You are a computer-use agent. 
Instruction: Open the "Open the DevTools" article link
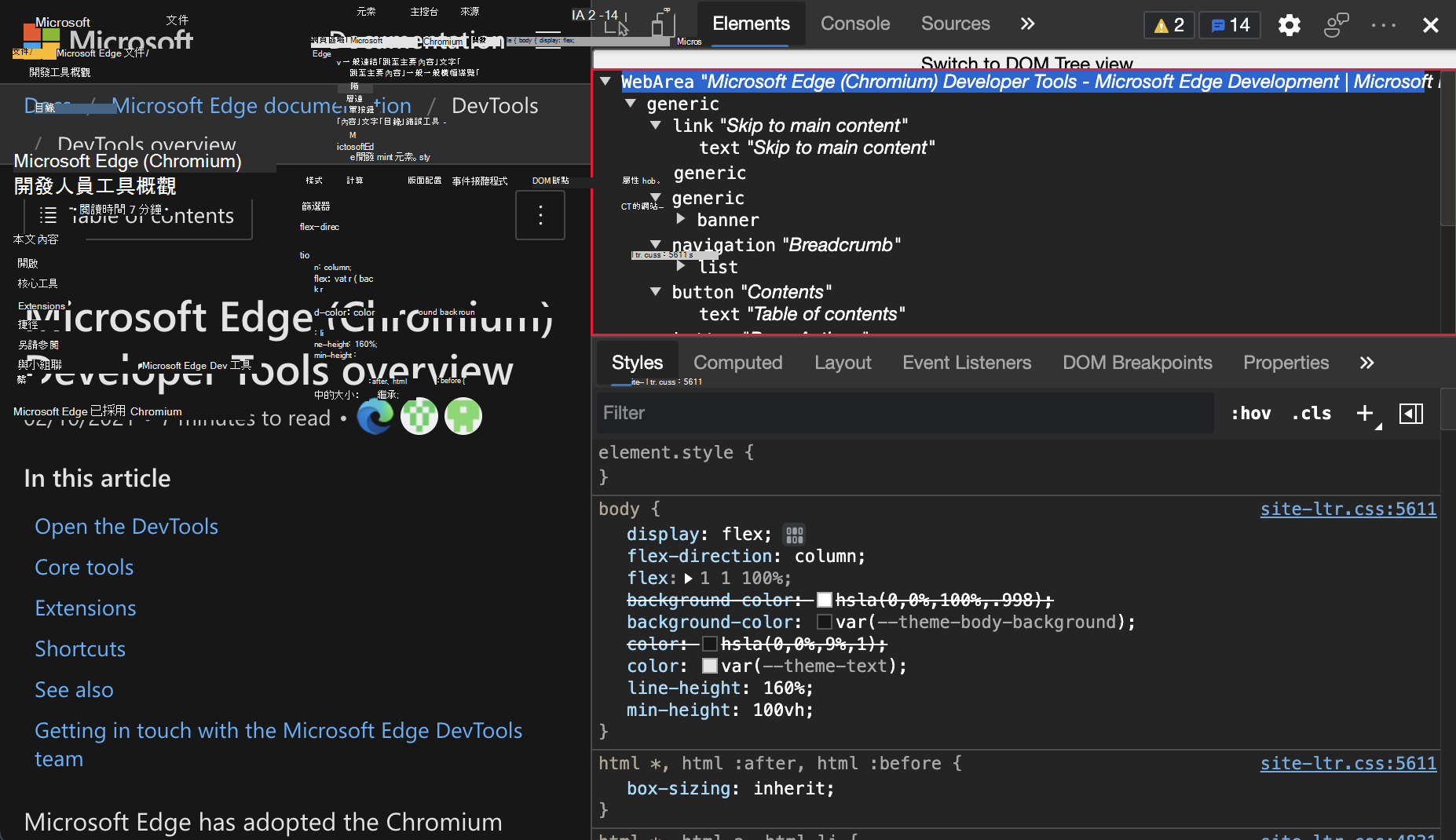click(126, 527)
